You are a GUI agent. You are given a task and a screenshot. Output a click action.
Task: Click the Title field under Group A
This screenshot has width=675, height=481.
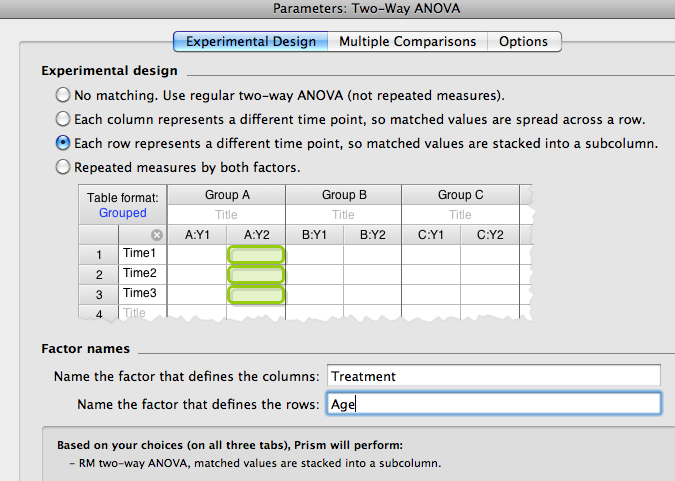click(x=226, y=215)
